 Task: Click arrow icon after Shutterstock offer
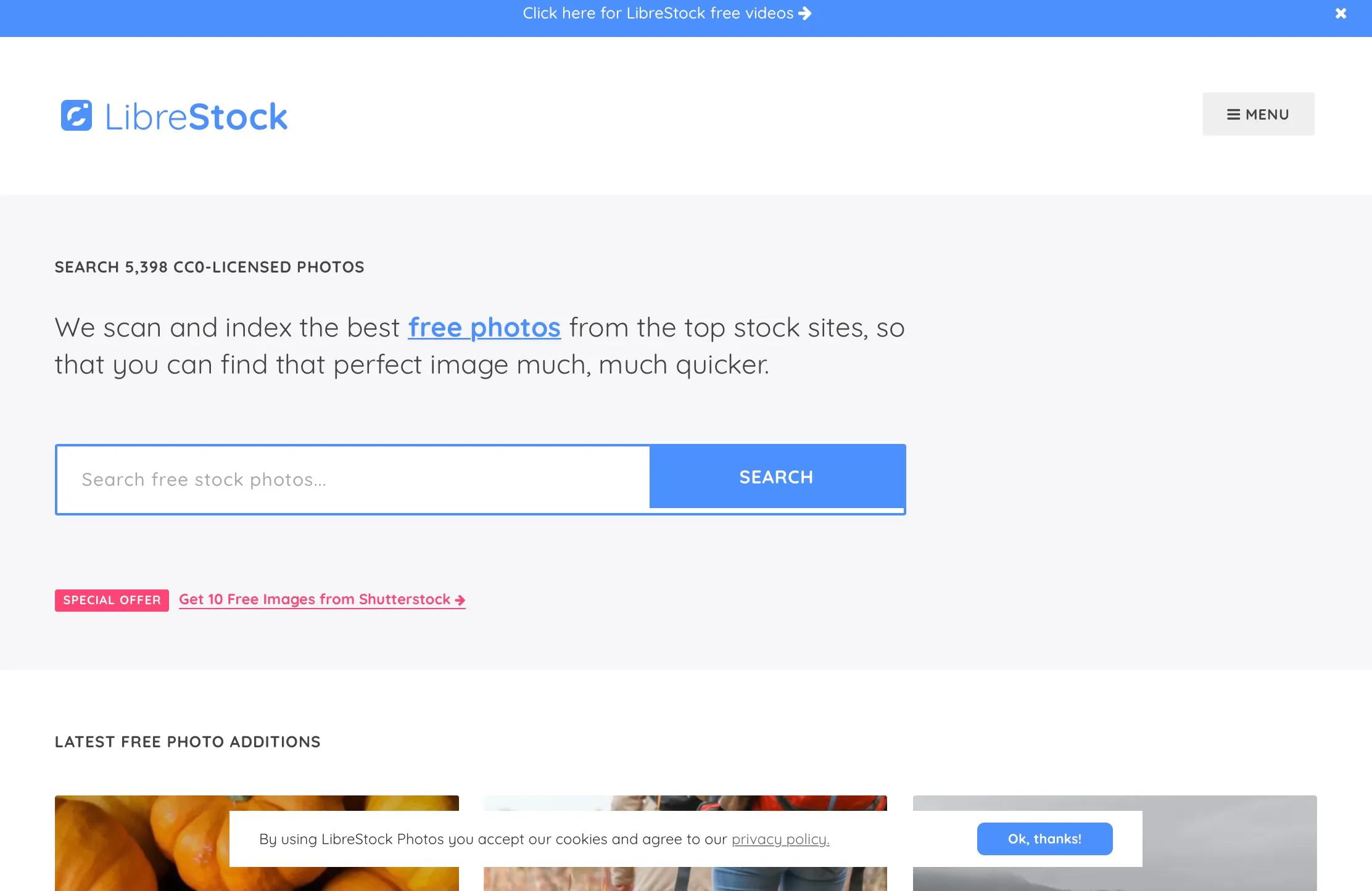460,600
